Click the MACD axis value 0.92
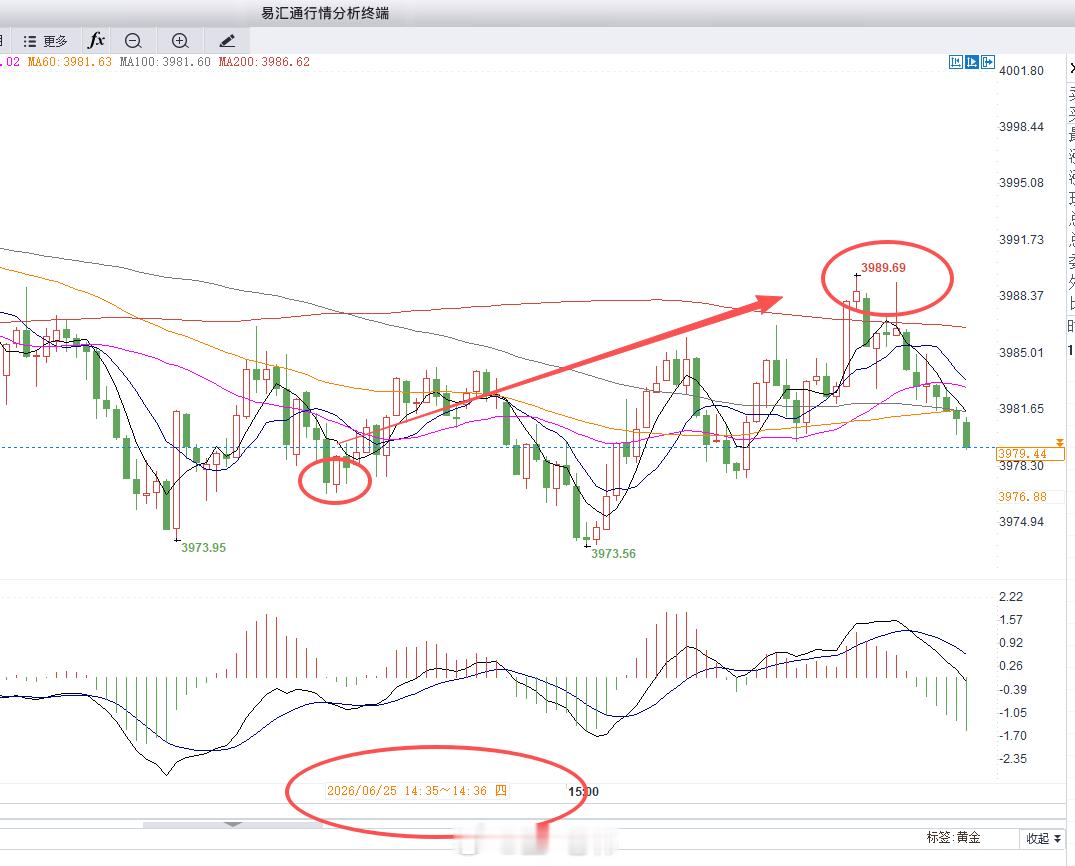Viewport: 1075px width, 866px height. point(1011,642)
